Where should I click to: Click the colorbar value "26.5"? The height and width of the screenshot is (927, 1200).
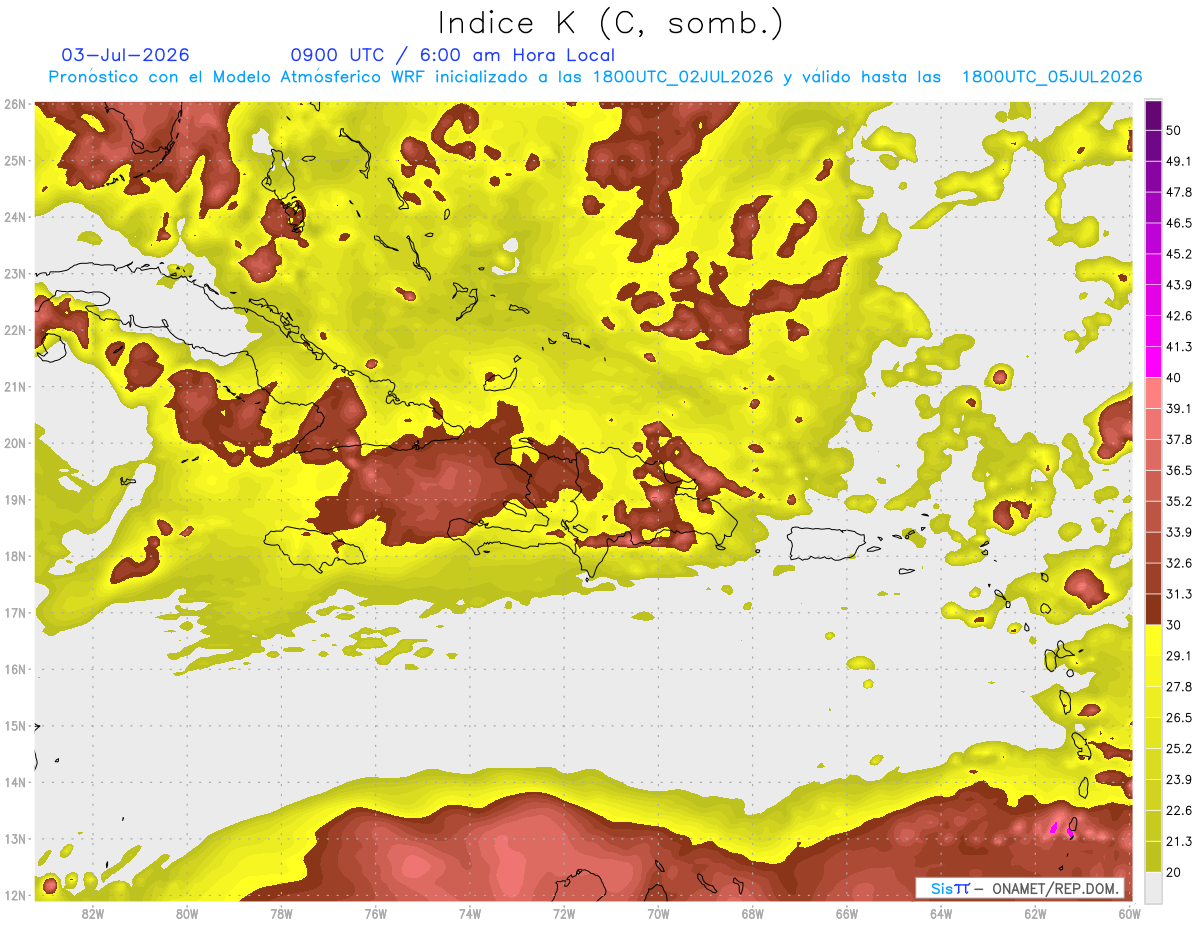[1179, 717]
